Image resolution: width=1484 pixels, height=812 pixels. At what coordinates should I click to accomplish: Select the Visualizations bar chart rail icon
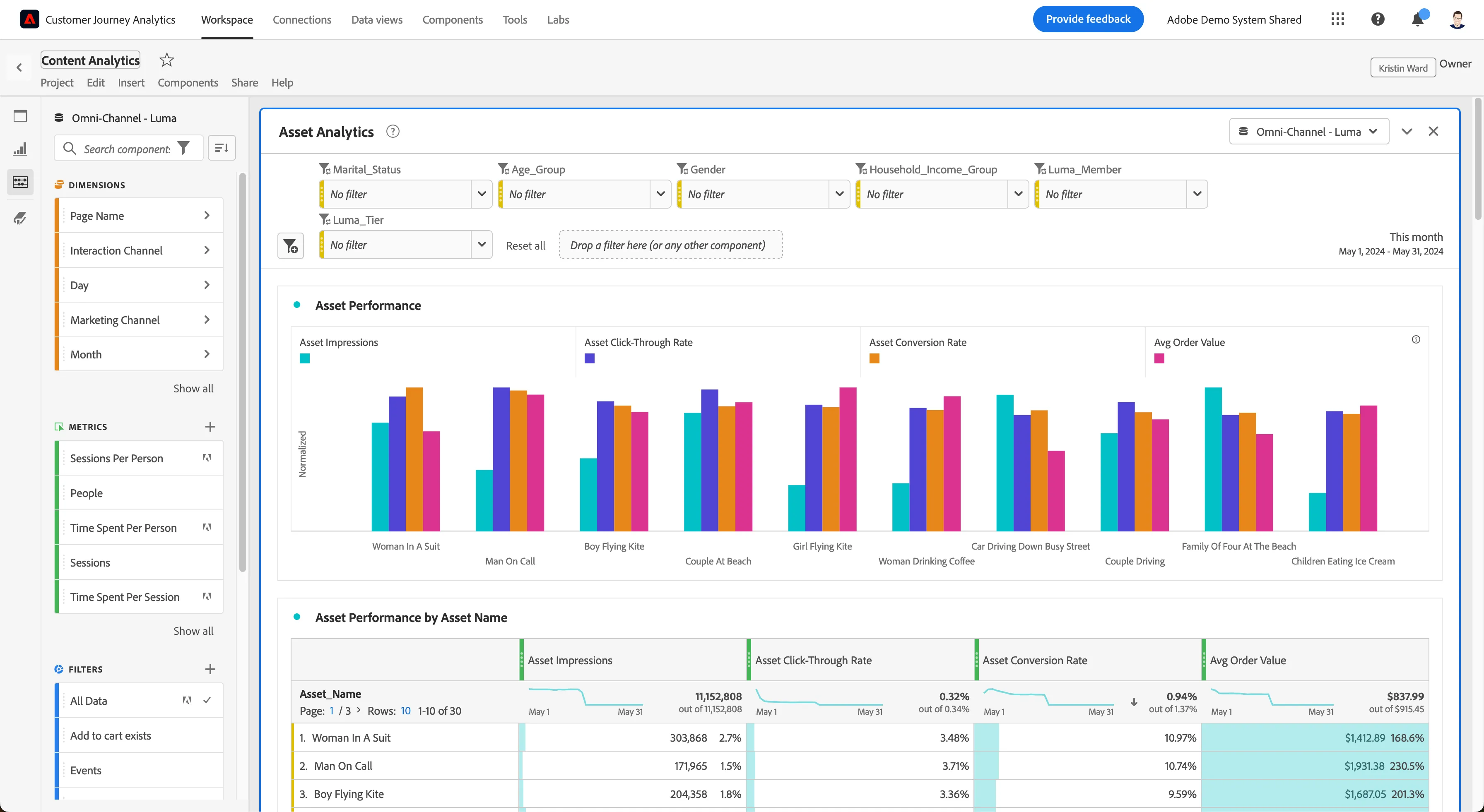tap(20, 149)
